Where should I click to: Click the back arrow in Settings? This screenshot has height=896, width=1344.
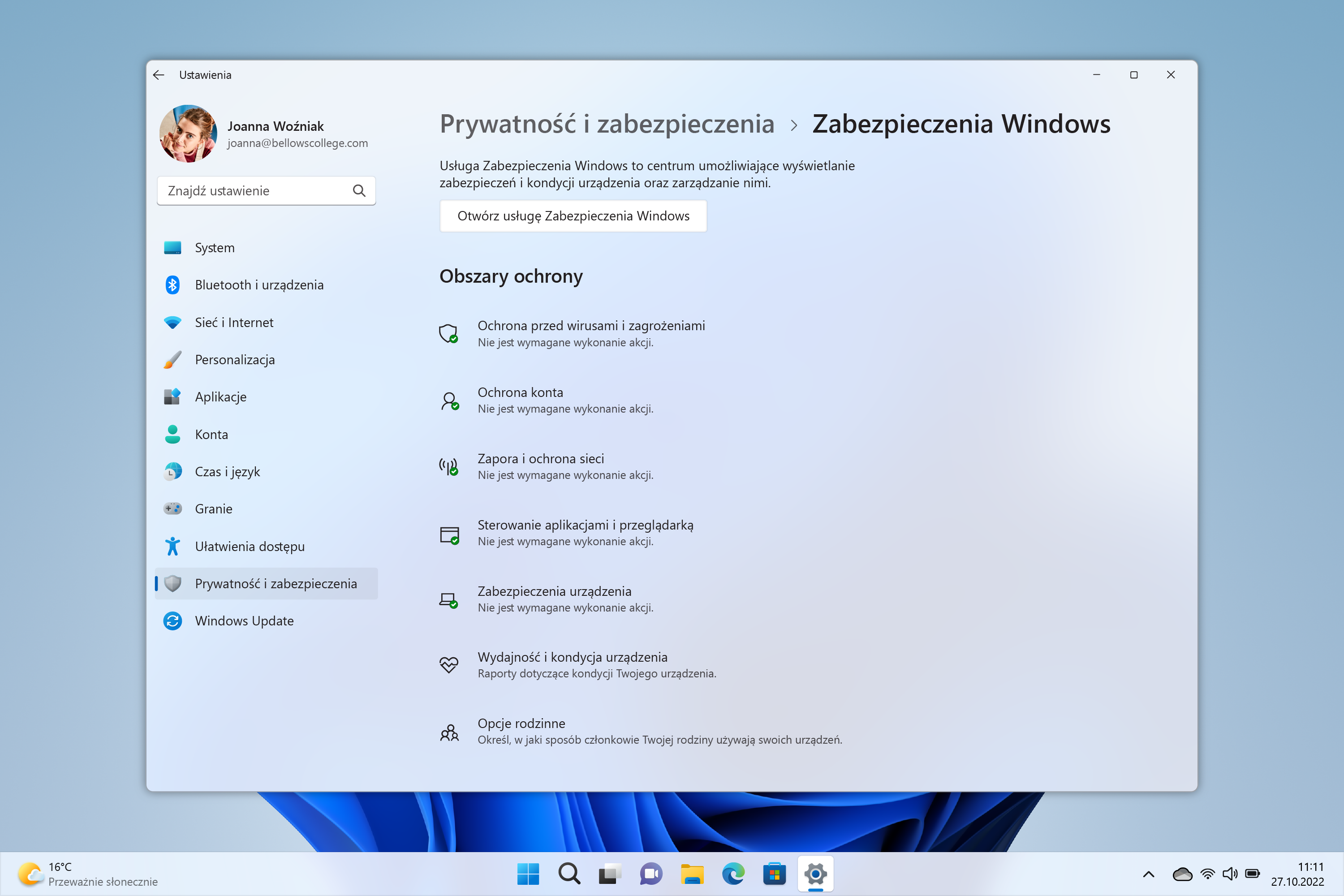coord(159,75)
